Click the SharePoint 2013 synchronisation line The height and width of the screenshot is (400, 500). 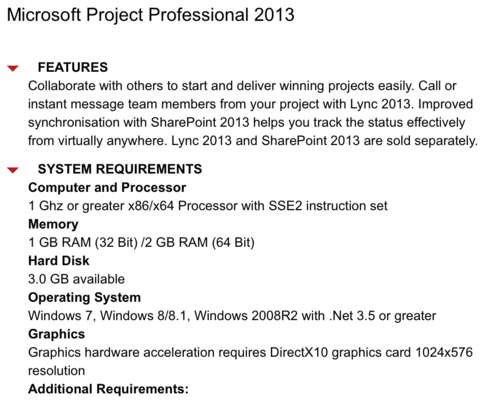[x=247, y=122]
